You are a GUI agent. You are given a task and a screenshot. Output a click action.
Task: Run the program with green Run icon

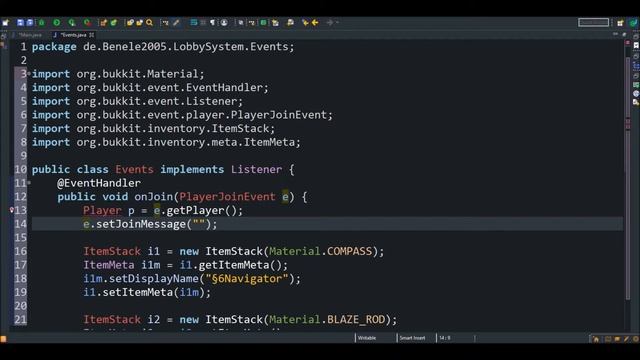tap(57, 23)
